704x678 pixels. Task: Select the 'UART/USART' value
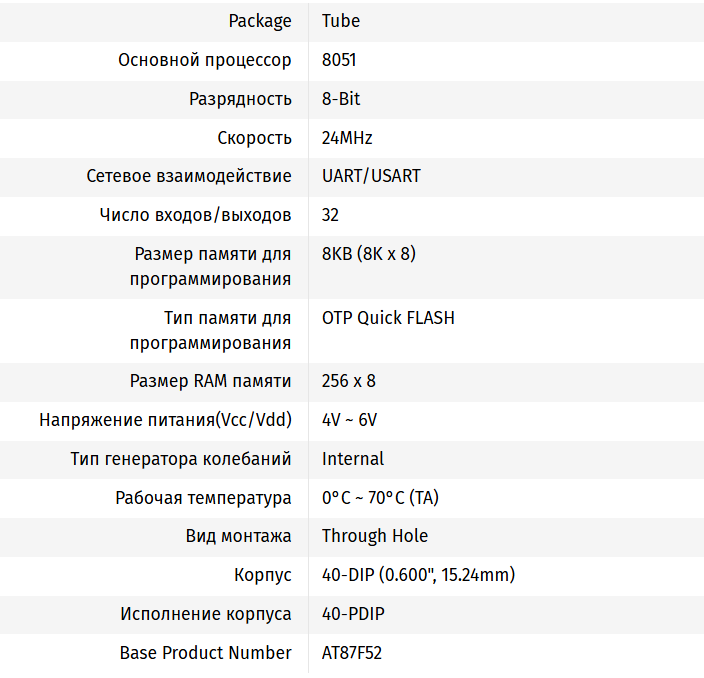point(371,176)
